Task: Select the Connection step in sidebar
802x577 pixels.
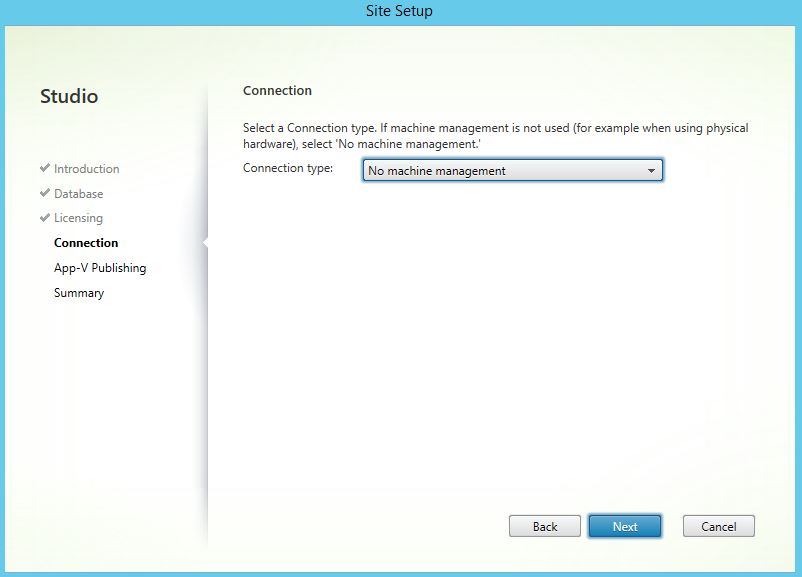Action: click(x=86, y=243)
